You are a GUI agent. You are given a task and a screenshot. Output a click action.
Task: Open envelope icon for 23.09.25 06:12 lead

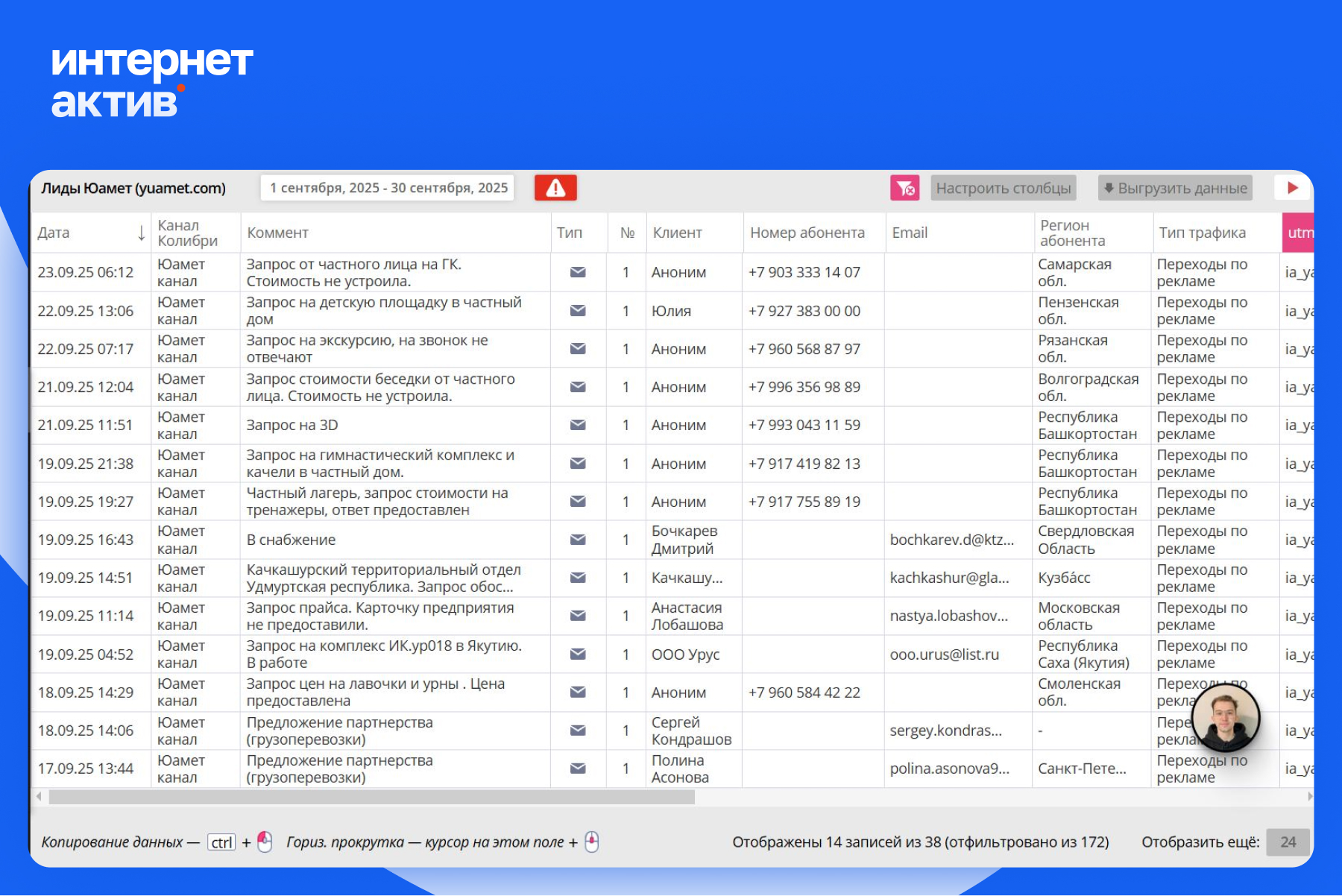(578, 272)
